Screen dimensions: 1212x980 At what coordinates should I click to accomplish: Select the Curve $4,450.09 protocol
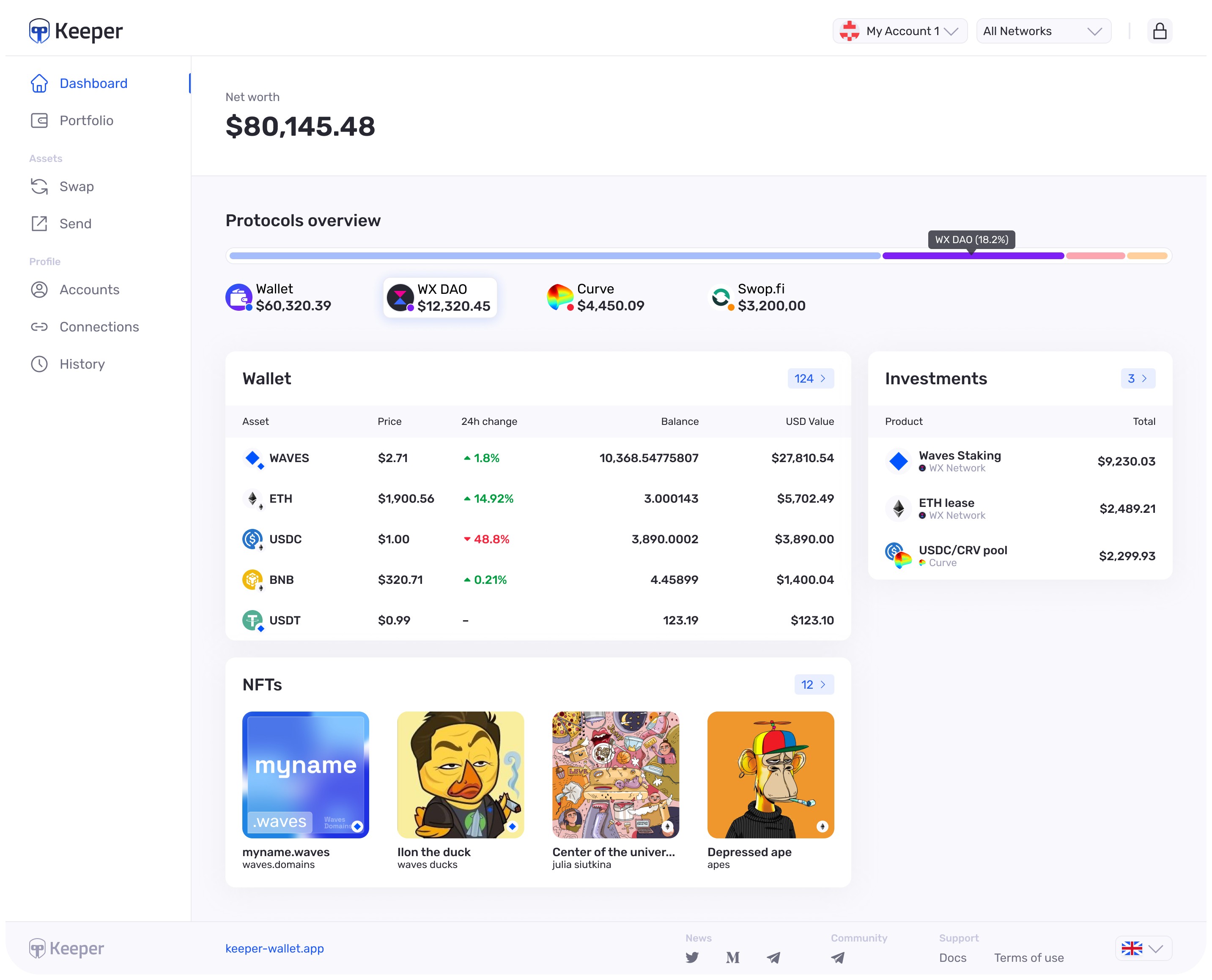click(595, 298)
